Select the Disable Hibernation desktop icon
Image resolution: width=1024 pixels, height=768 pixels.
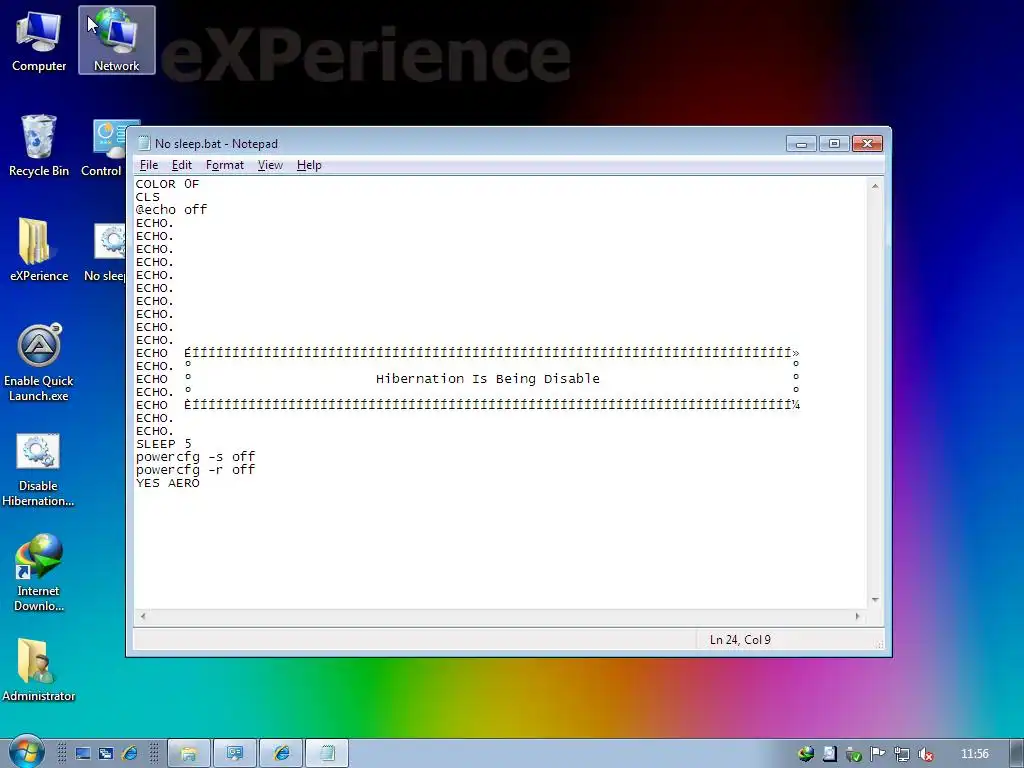(38, 470)
